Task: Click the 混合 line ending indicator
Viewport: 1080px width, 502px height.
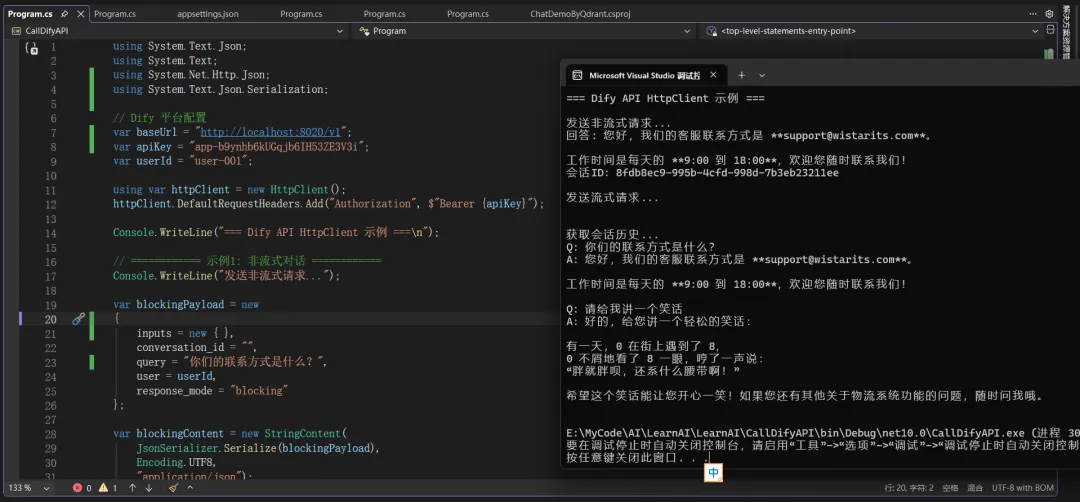Action: 975,488
